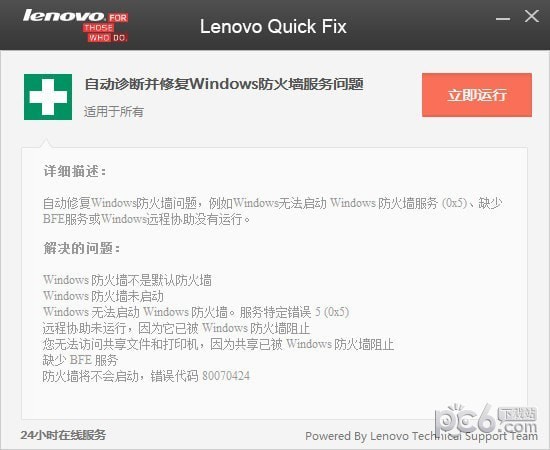The height and width of the screenshot is (450, 550).
Task: Select the line 缺少 BFE 服务
Action: tap(80, 360)
